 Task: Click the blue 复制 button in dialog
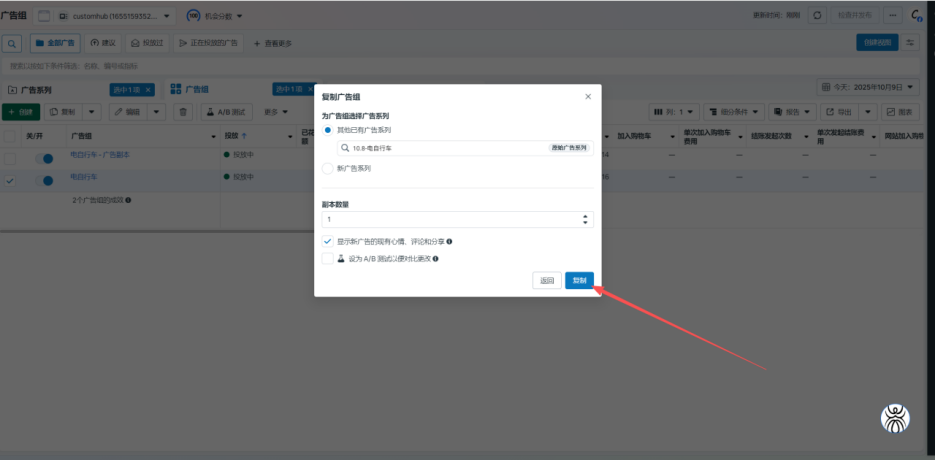click(x=580, y=281)
